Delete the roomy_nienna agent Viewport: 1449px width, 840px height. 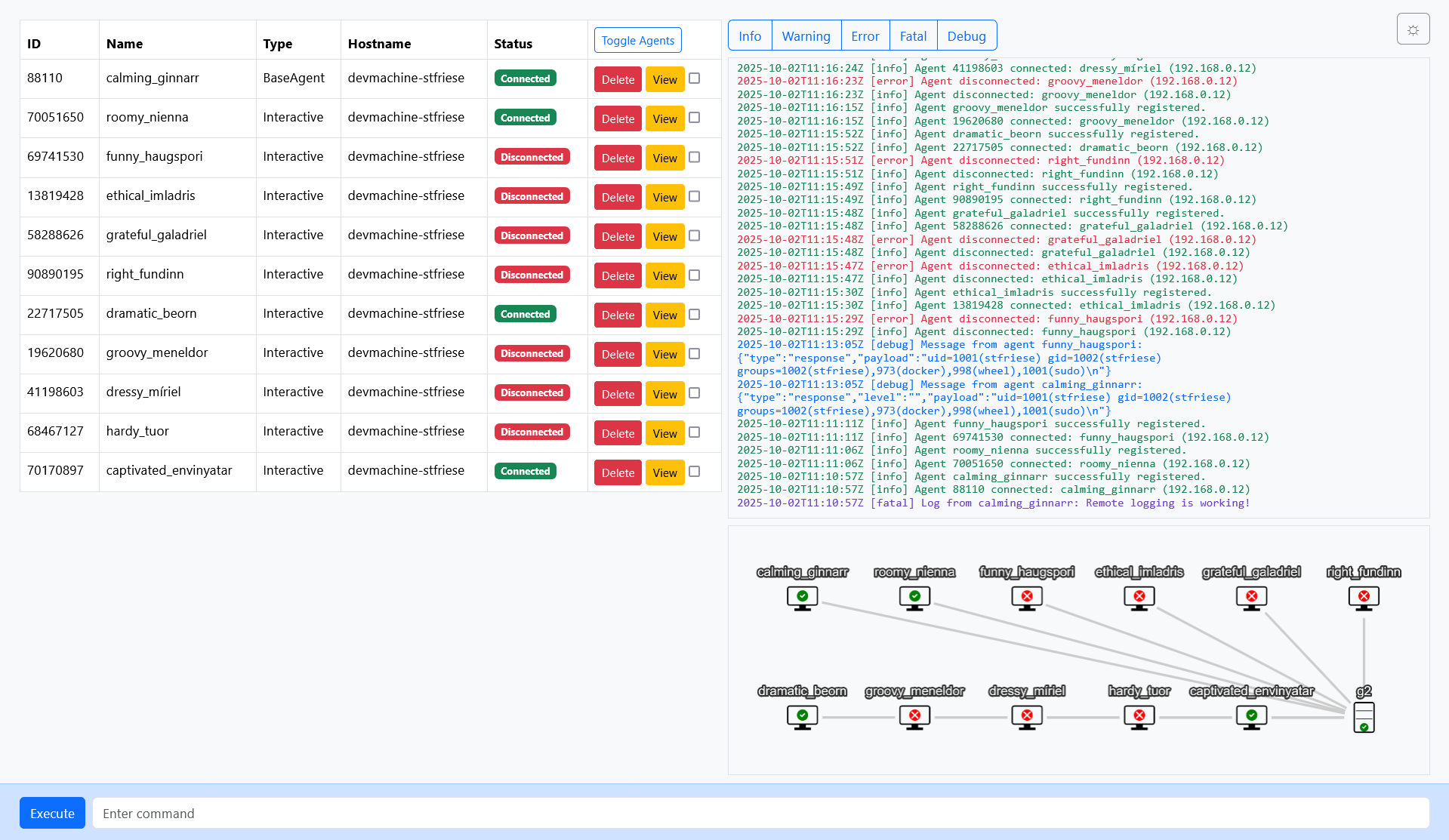coord(617,118)
